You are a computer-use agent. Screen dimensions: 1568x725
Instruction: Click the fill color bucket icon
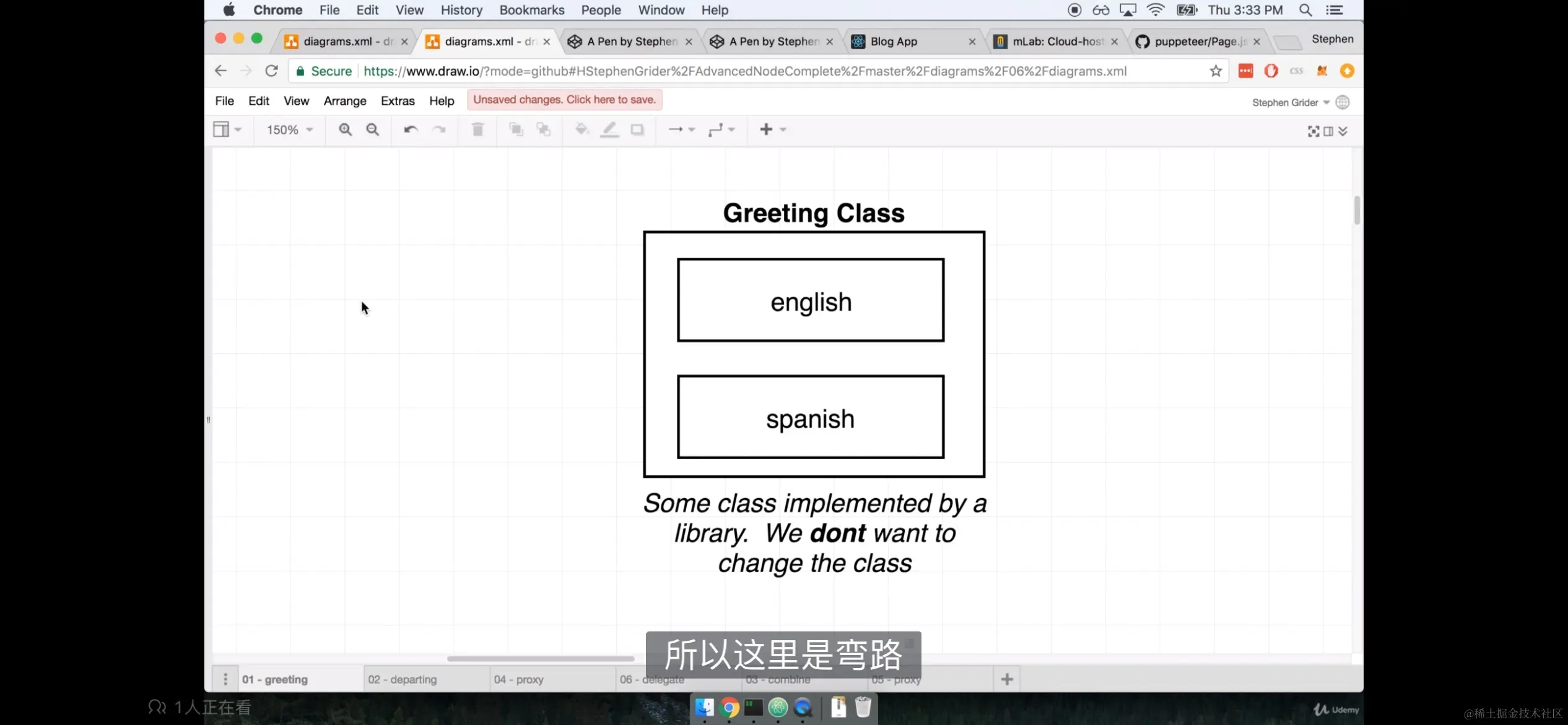click(581, 130)
